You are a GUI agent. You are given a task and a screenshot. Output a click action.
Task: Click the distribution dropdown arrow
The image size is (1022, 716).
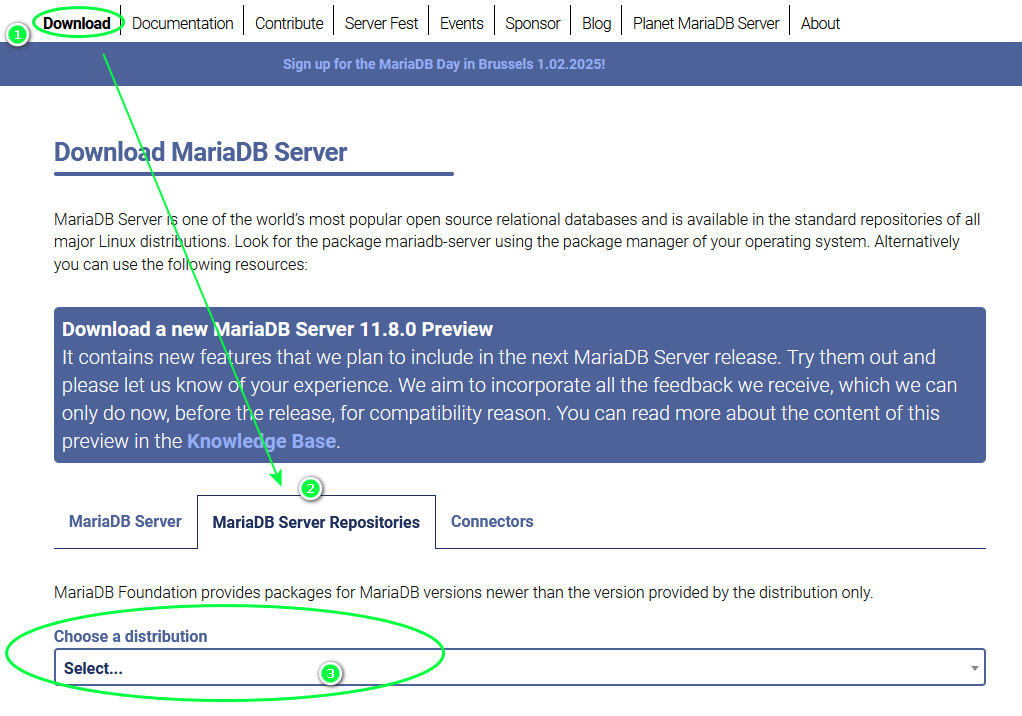974,668
